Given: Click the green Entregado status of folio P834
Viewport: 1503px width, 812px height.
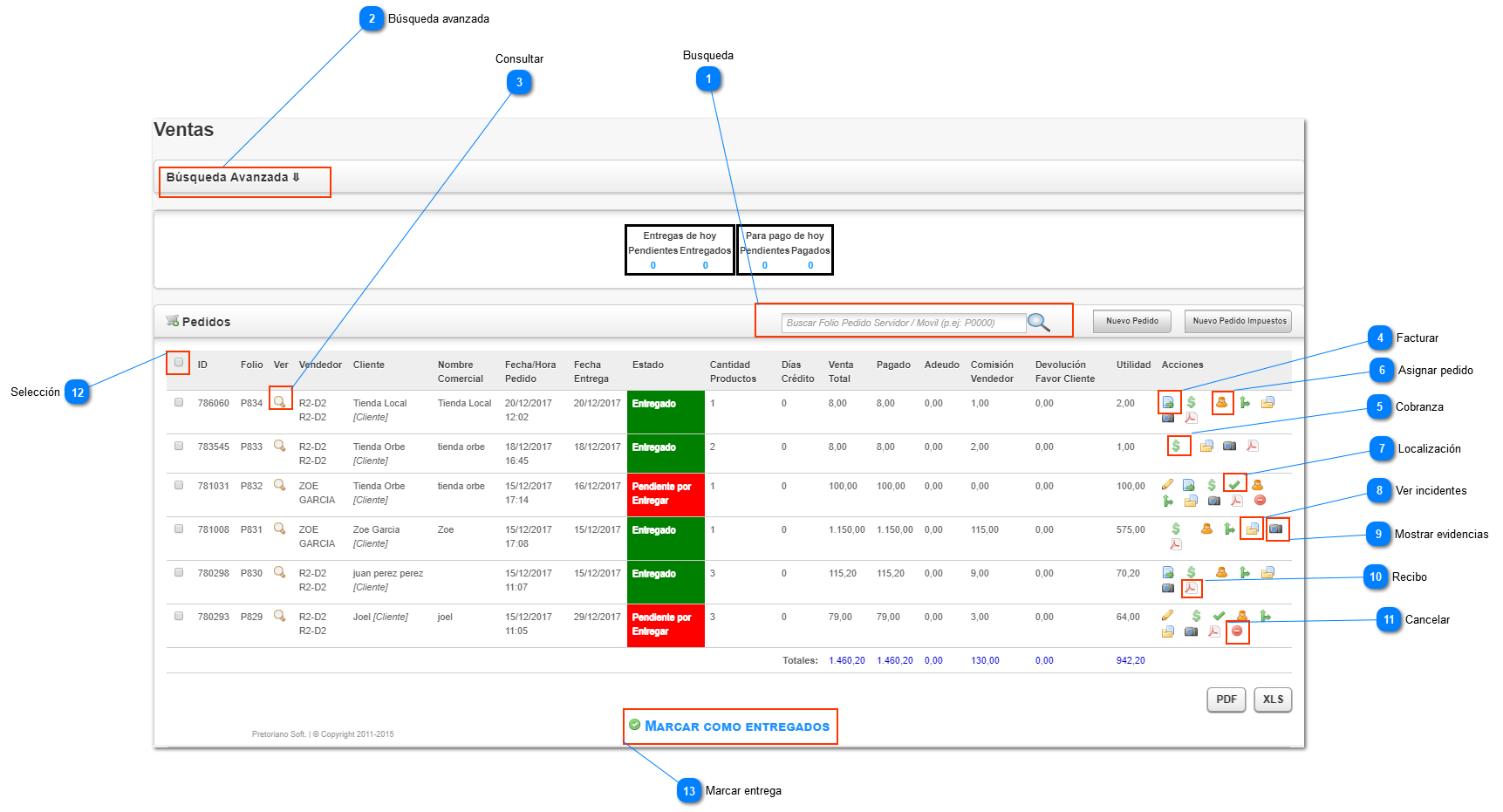Looking at the screenshot, I should pyautogui.click(x=666, y=412).
